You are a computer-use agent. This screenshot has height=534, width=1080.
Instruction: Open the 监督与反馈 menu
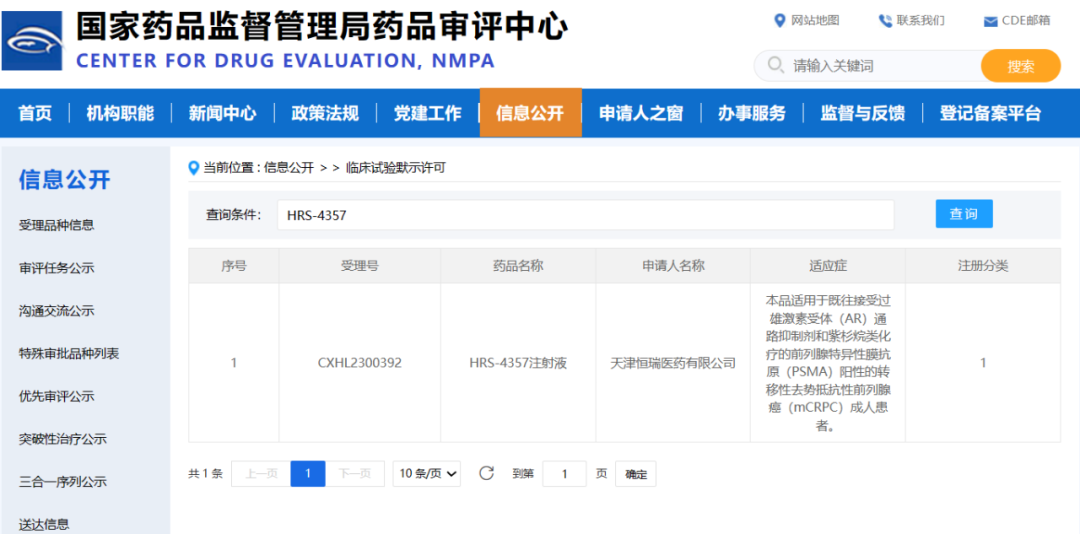pyautogui.click(x=862, y=113)
